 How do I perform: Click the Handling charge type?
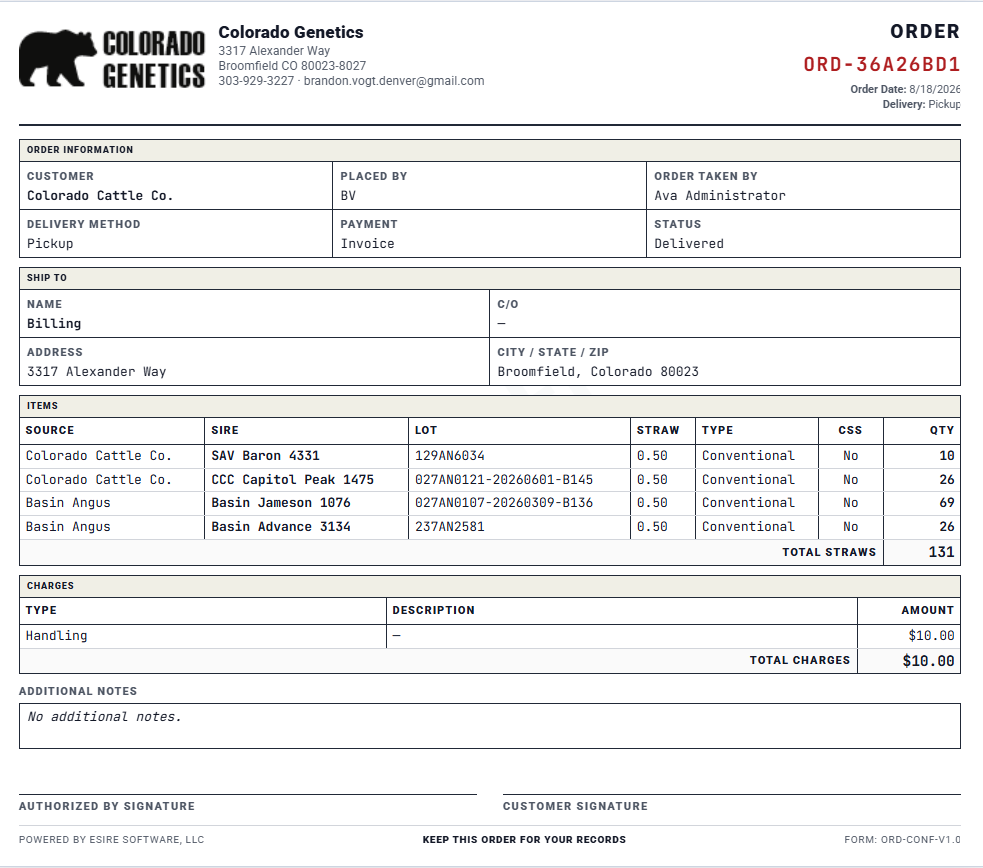tap(56, 635)
